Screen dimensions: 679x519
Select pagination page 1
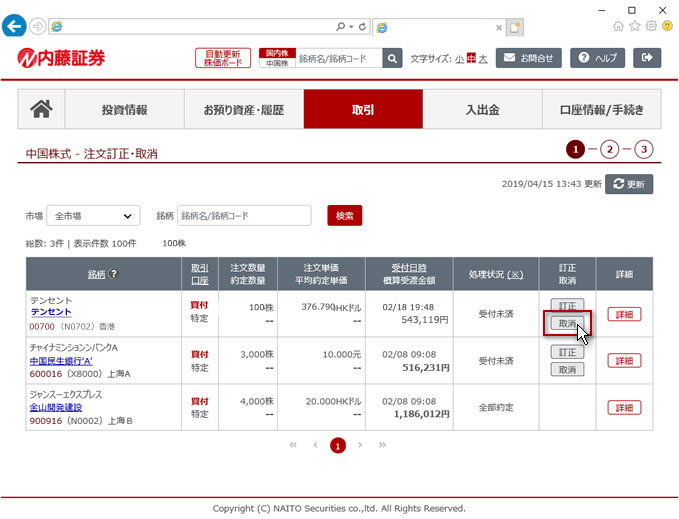coord(338,445)
